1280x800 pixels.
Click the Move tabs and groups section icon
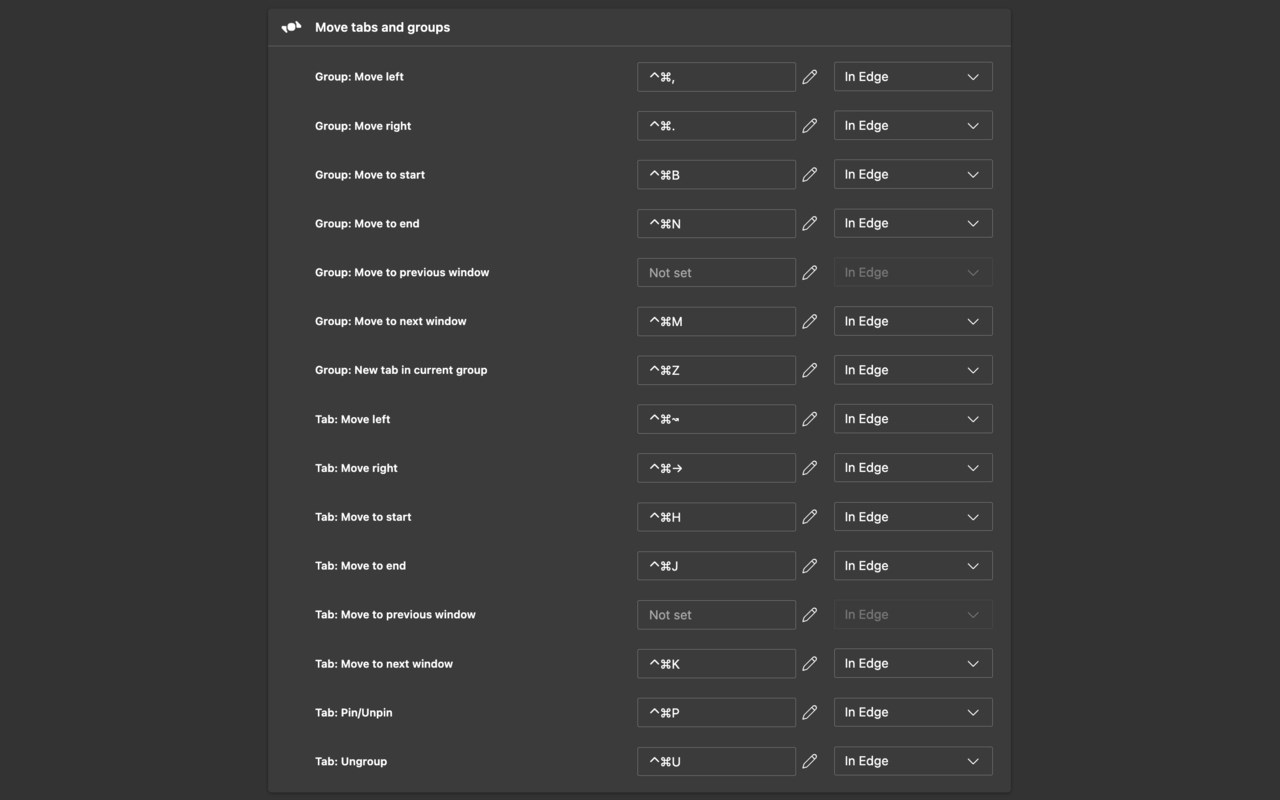pyautogui.click(x=291, y=27)
